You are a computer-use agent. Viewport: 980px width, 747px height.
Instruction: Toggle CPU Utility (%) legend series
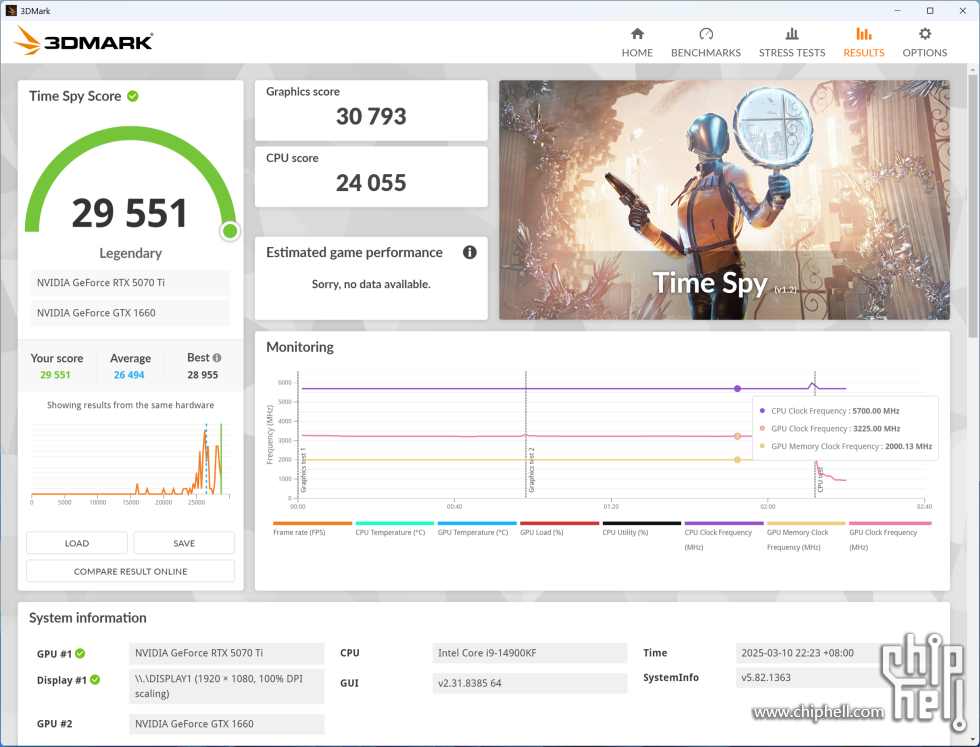[641, 529]
